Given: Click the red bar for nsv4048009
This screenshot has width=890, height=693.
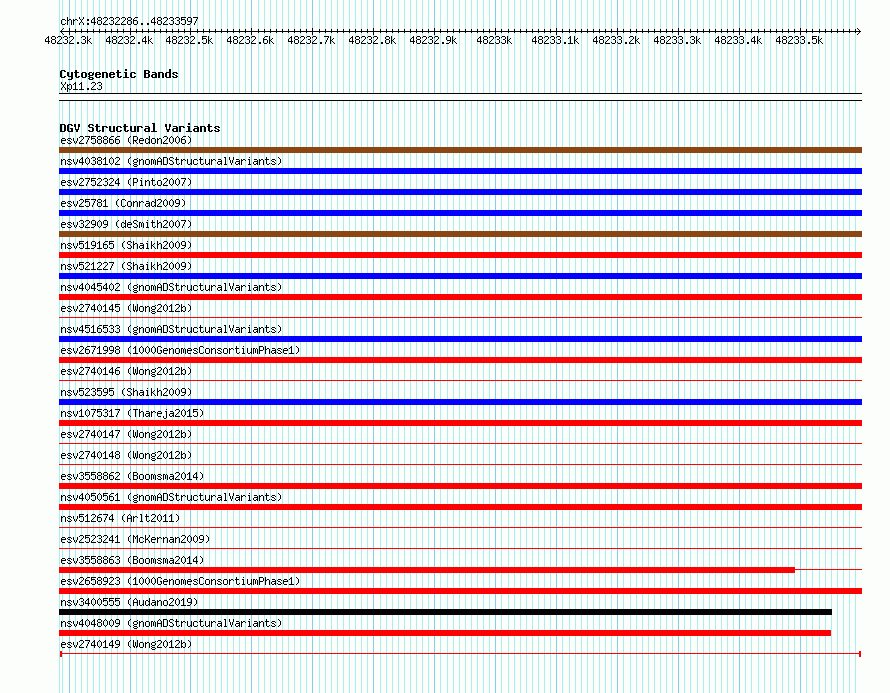Looking at the screenshot, I should click(x=445, y=633).
